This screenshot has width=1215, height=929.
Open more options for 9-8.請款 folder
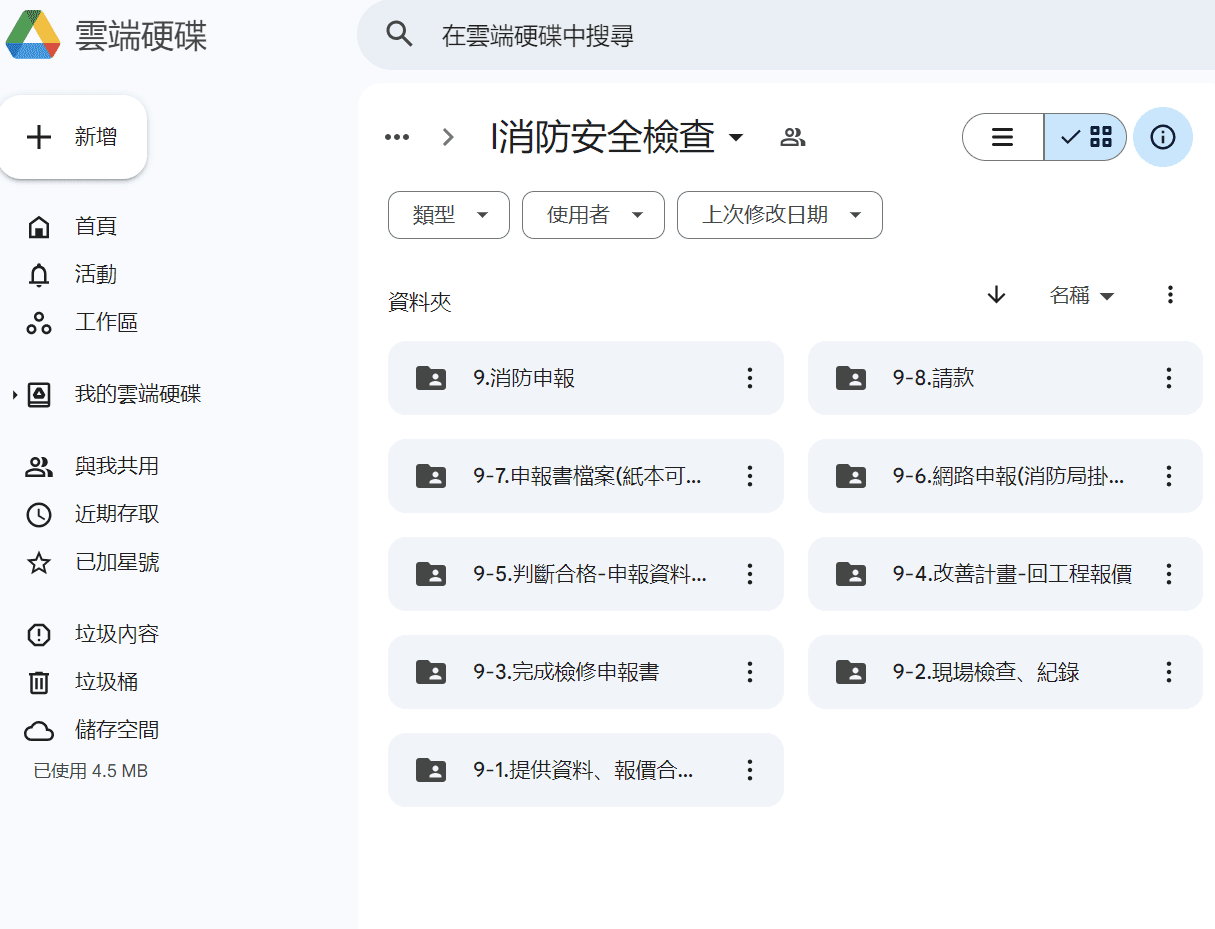(1168, 378)
